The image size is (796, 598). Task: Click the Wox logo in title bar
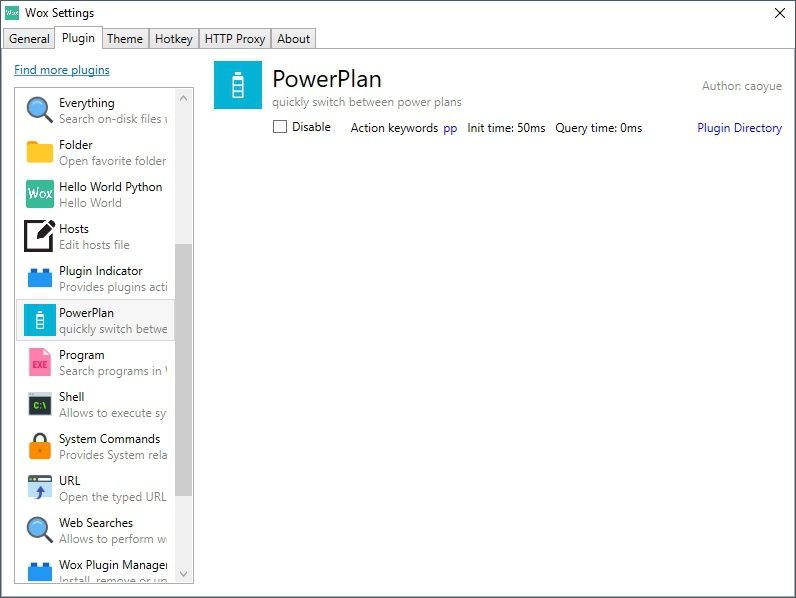pos(12,13)
